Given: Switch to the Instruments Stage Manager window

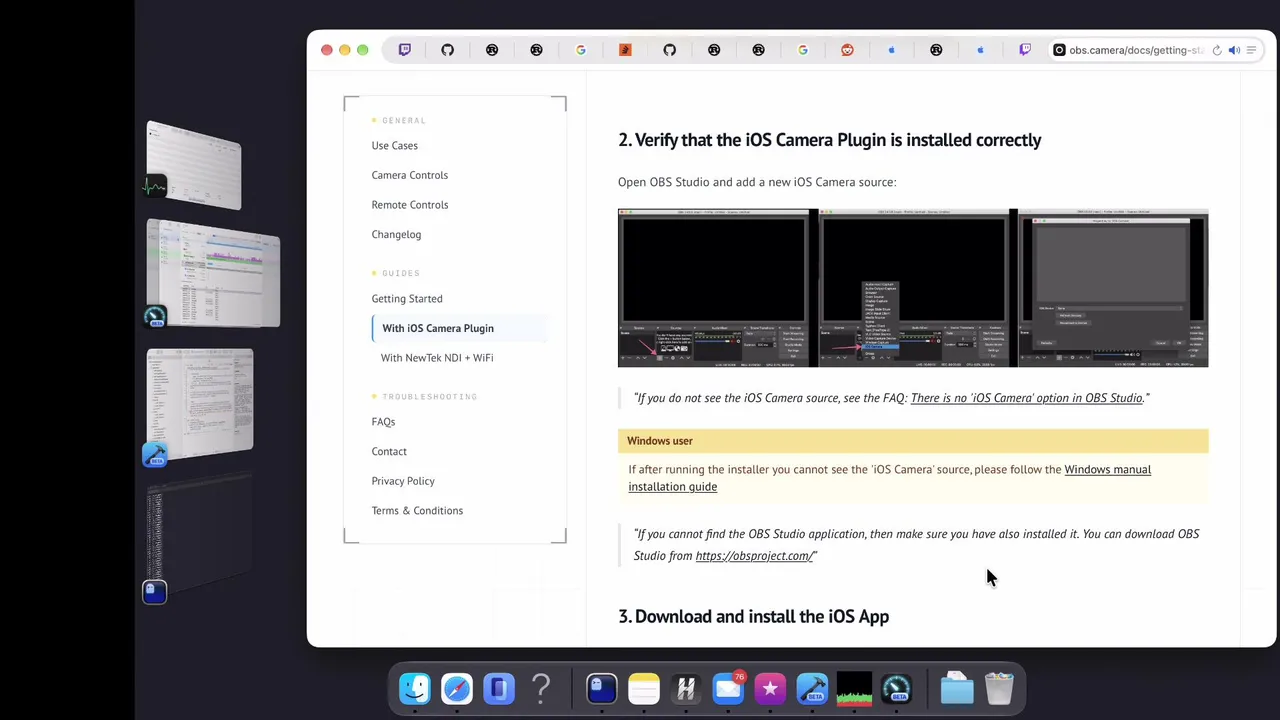Looking at the screenshot, I should 213,273.
